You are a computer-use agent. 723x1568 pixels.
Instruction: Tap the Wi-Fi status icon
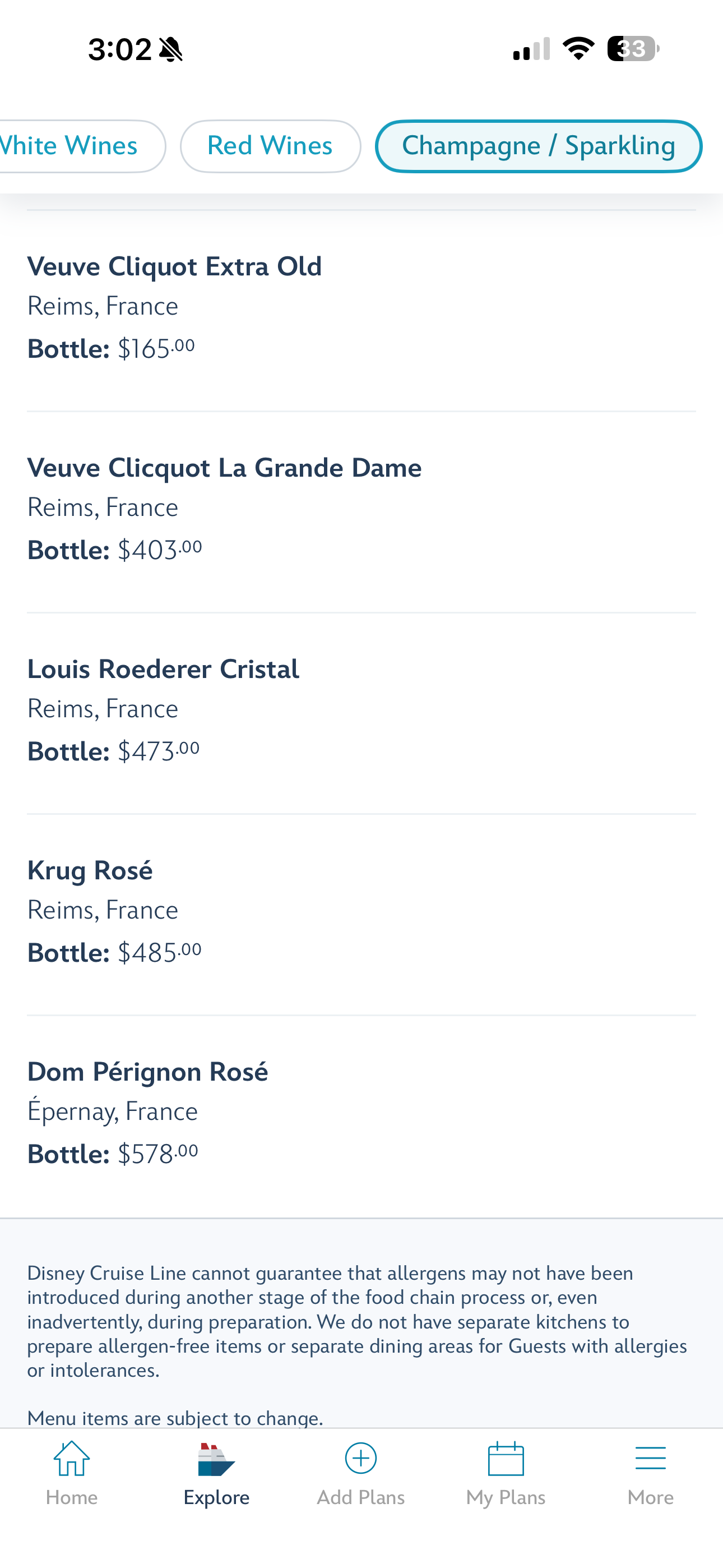point(578,49)
